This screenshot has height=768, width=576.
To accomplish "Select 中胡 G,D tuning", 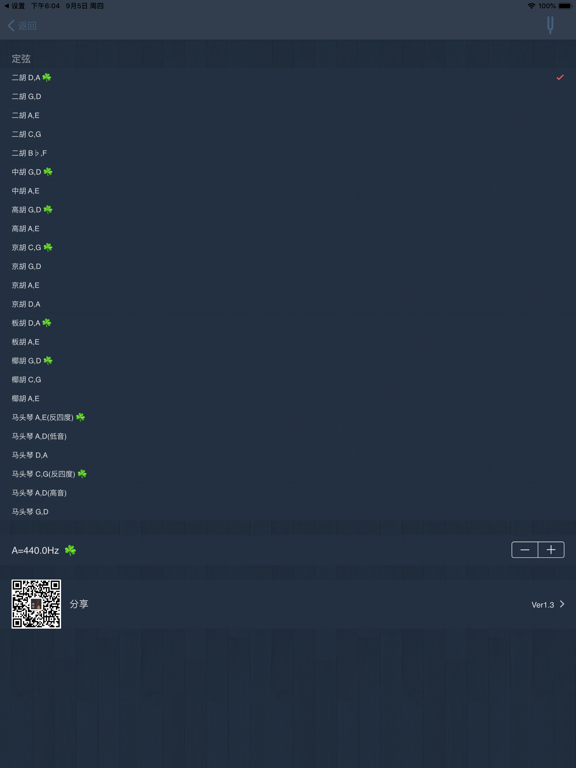I will point(288,172).
